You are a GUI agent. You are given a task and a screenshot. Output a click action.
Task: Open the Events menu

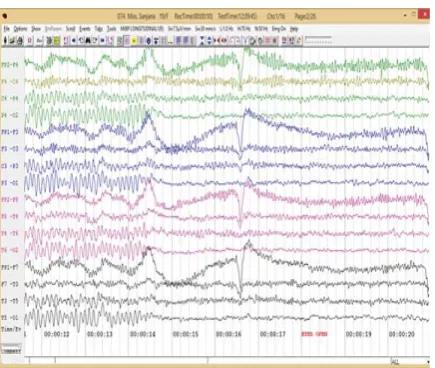point(85,29)
